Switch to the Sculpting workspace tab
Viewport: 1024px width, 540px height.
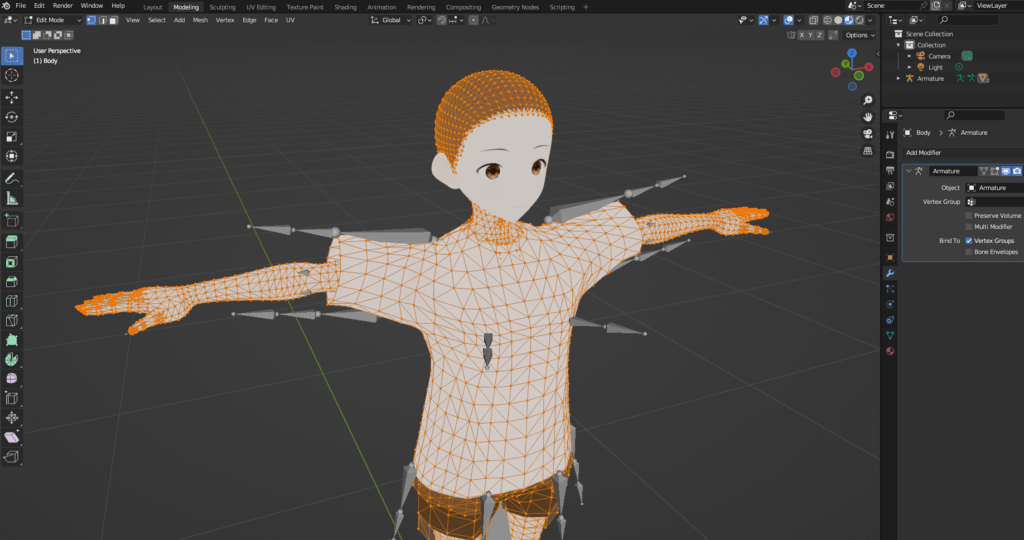coord(222,7)
